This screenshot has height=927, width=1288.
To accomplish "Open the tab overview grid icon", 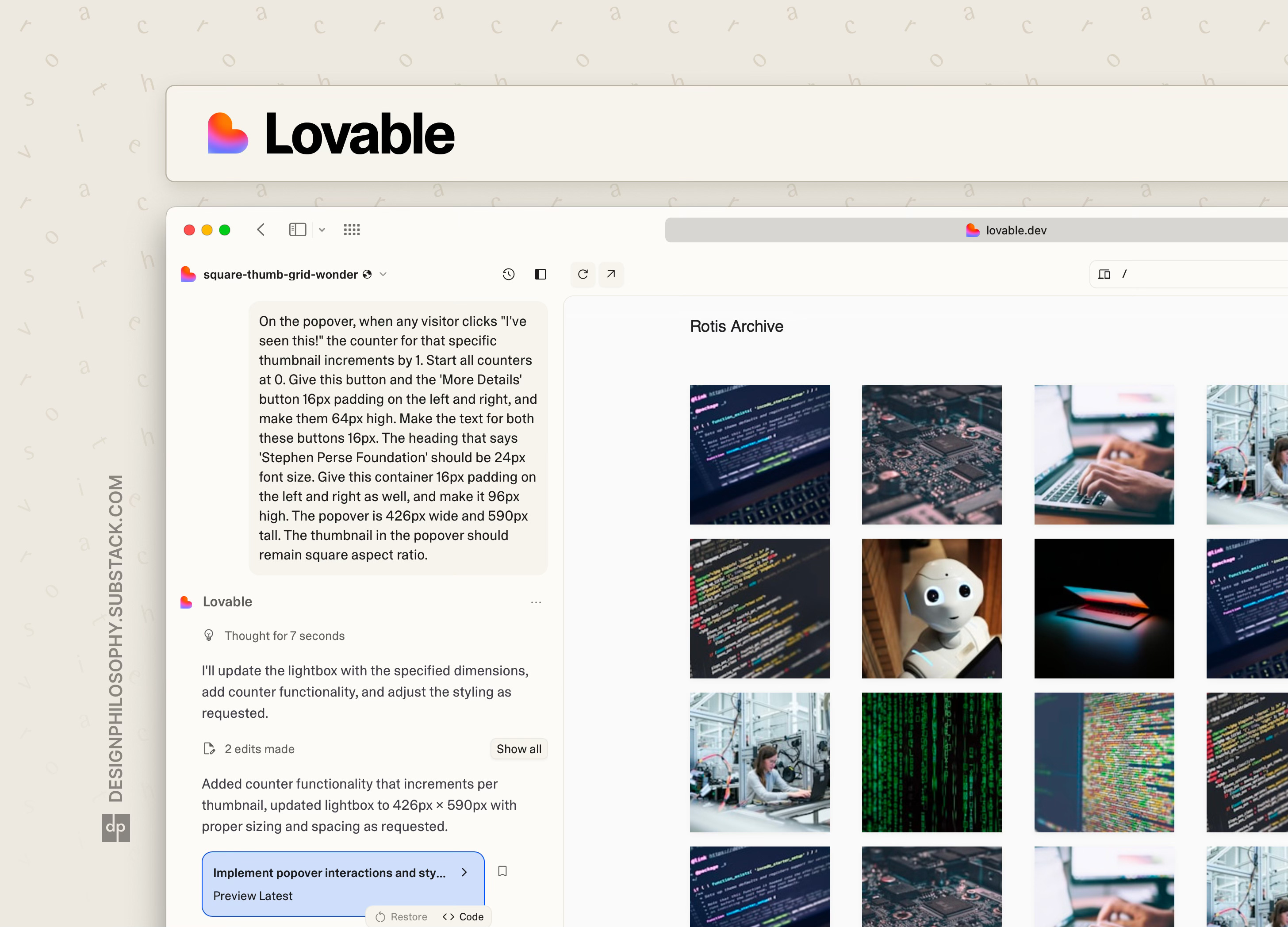I will (x=352, y=230).
